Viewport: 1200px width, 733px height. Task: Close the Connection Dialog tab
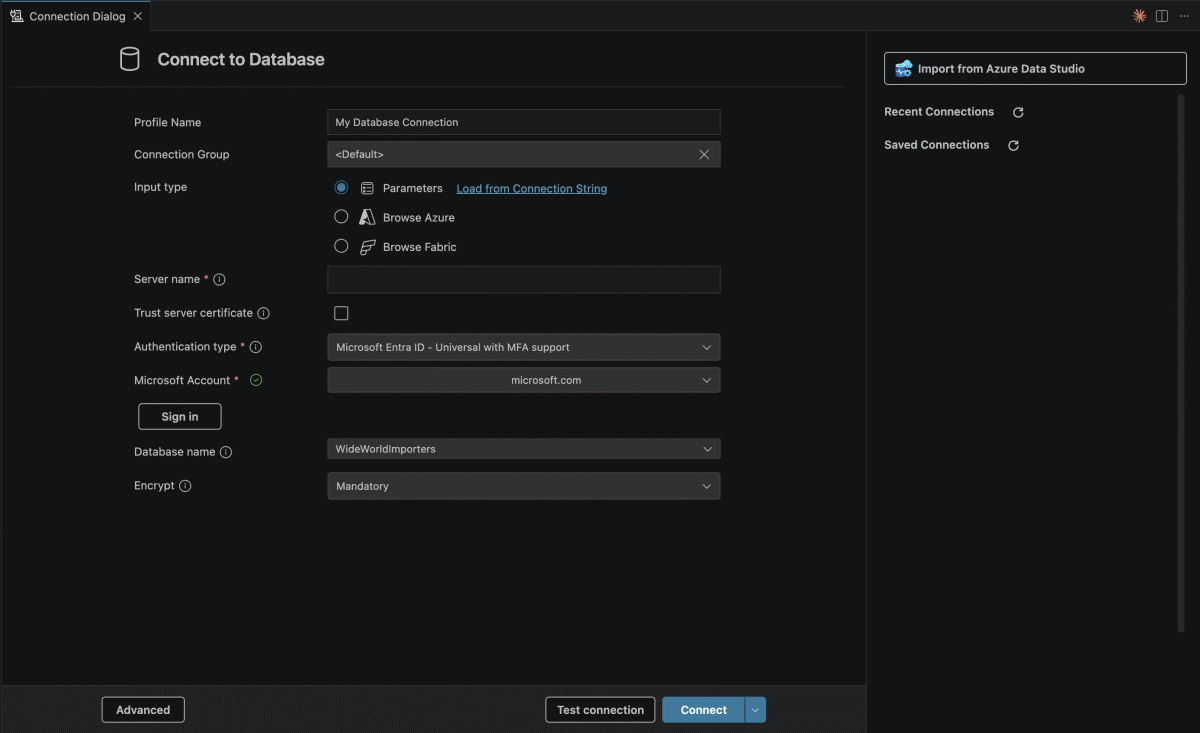pyautogui.click(x=137, y=16)
